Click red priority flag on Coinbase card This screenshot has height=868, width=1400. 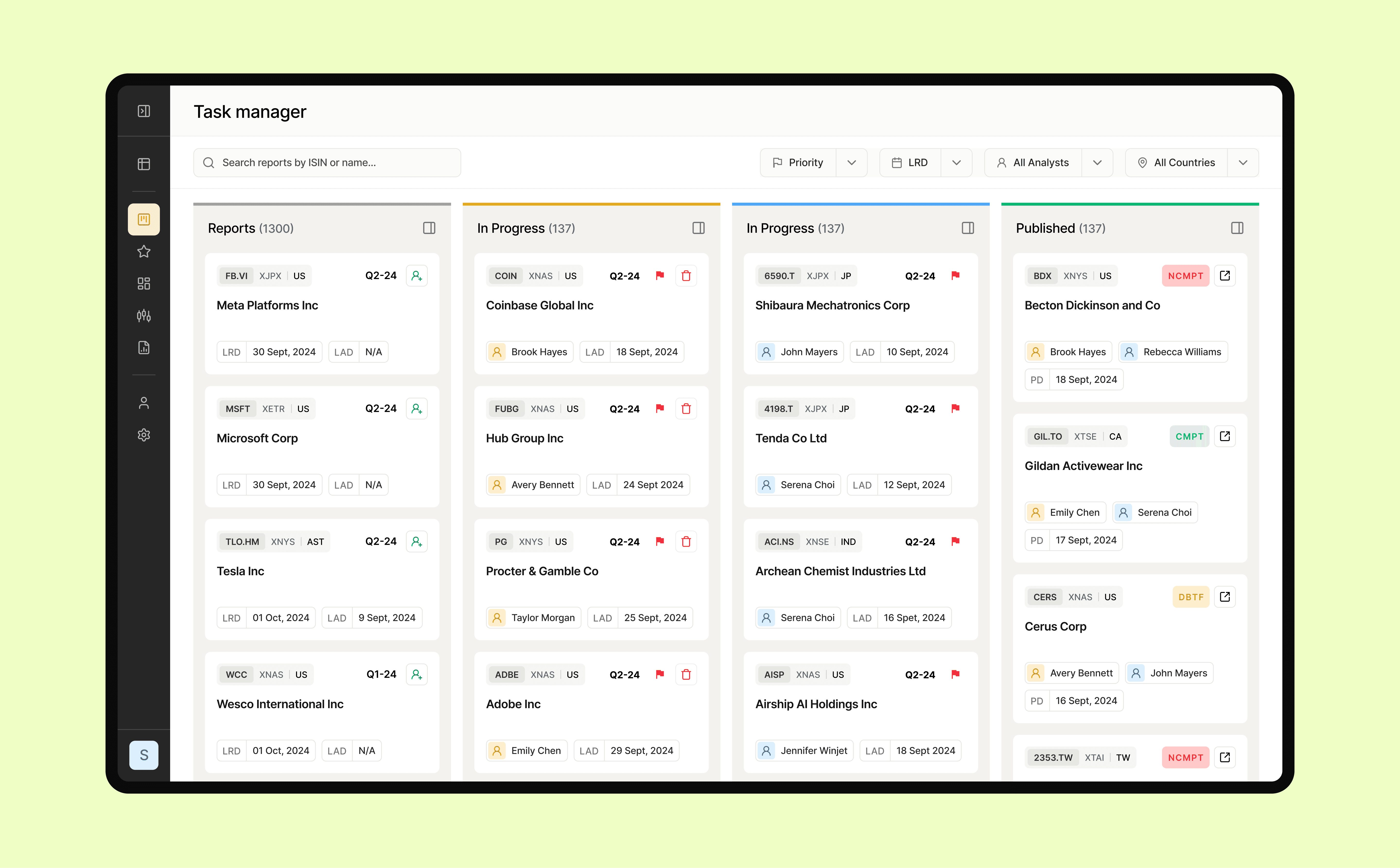[x=660, y=276]
